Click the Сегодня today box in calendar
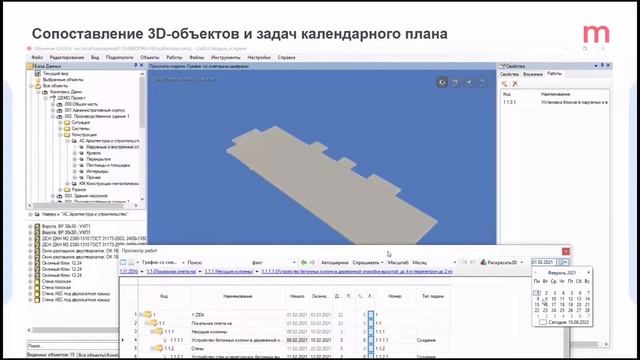 click(542, 322)
